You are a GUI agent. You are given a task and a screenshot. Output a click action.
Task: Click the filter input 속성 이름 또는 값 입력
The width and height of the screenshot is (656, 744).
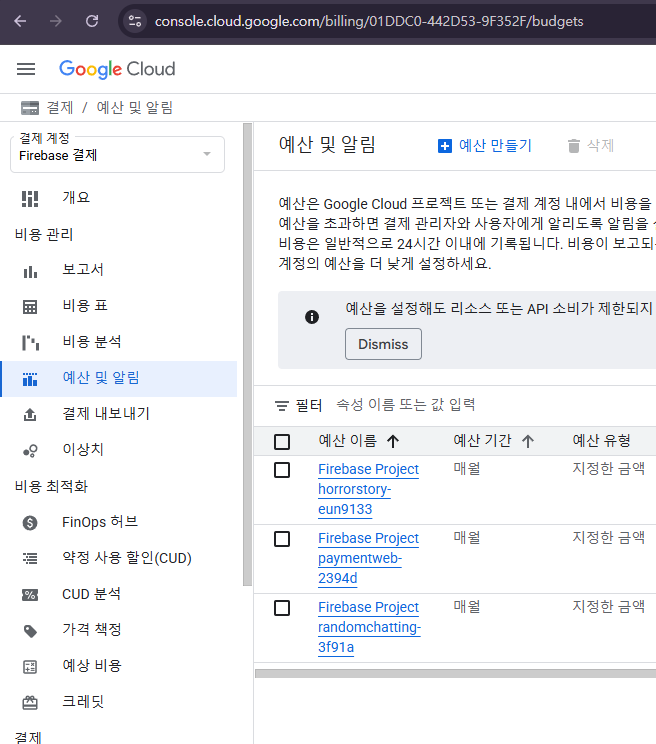(406, 405)
